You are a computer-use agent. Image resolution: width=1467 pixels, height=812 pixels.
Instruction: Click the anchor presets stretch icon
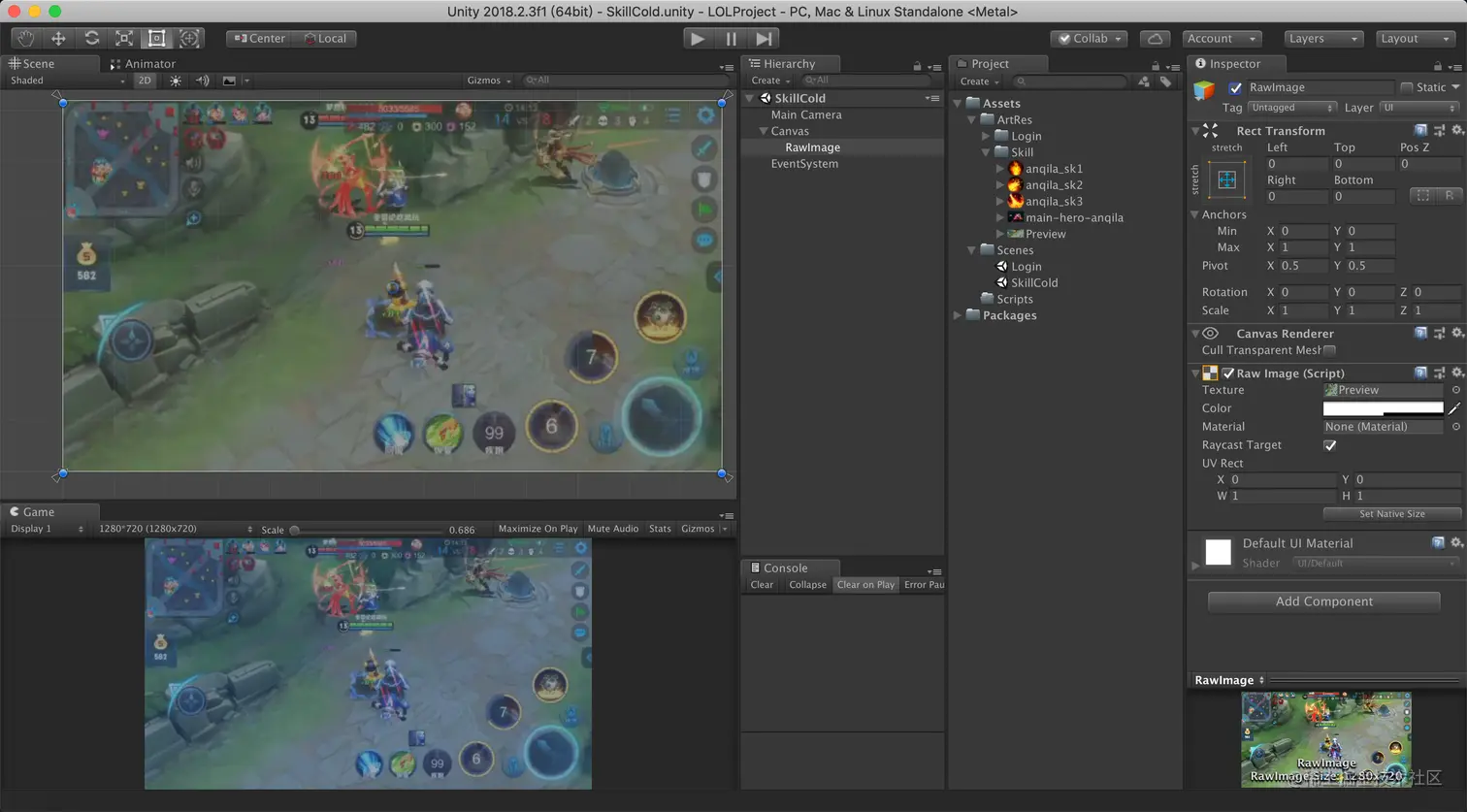click(x=1226, y=179)
